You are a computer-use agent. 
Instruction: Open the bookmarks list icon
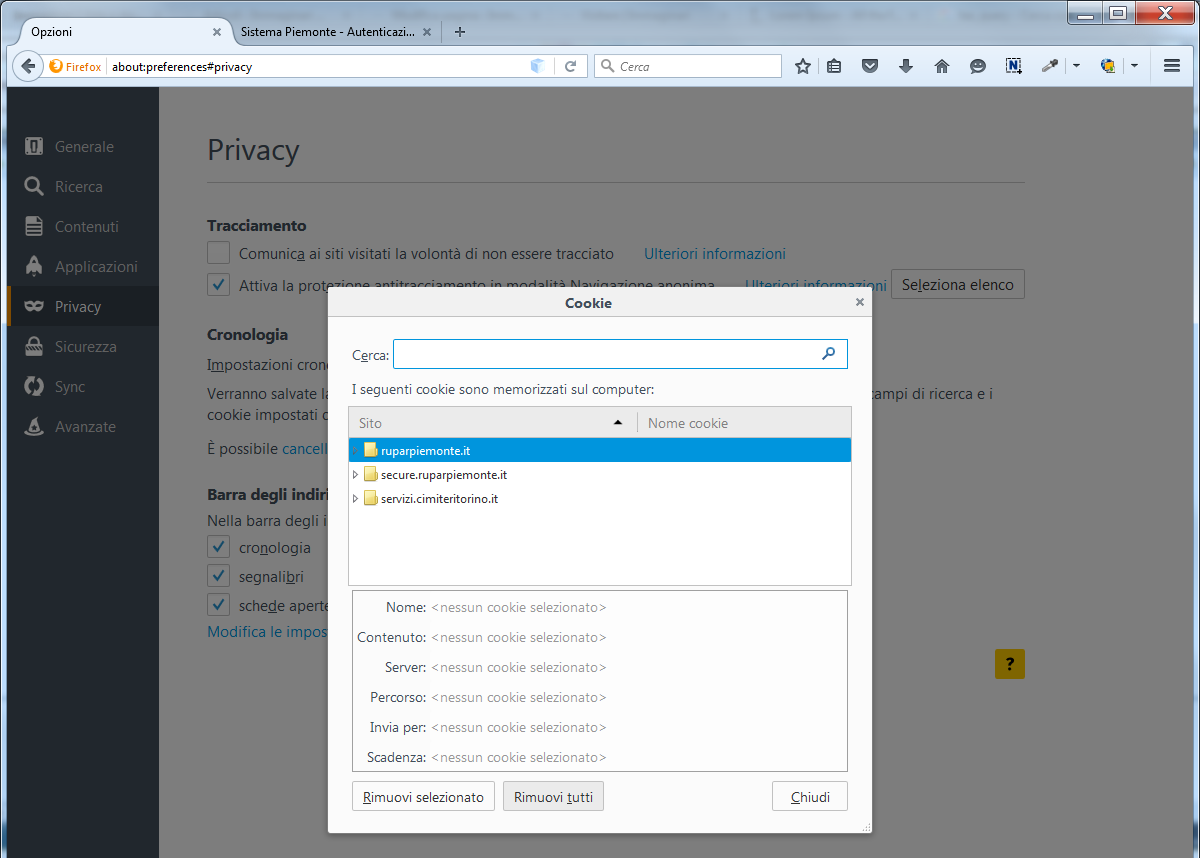coord(834,66)
